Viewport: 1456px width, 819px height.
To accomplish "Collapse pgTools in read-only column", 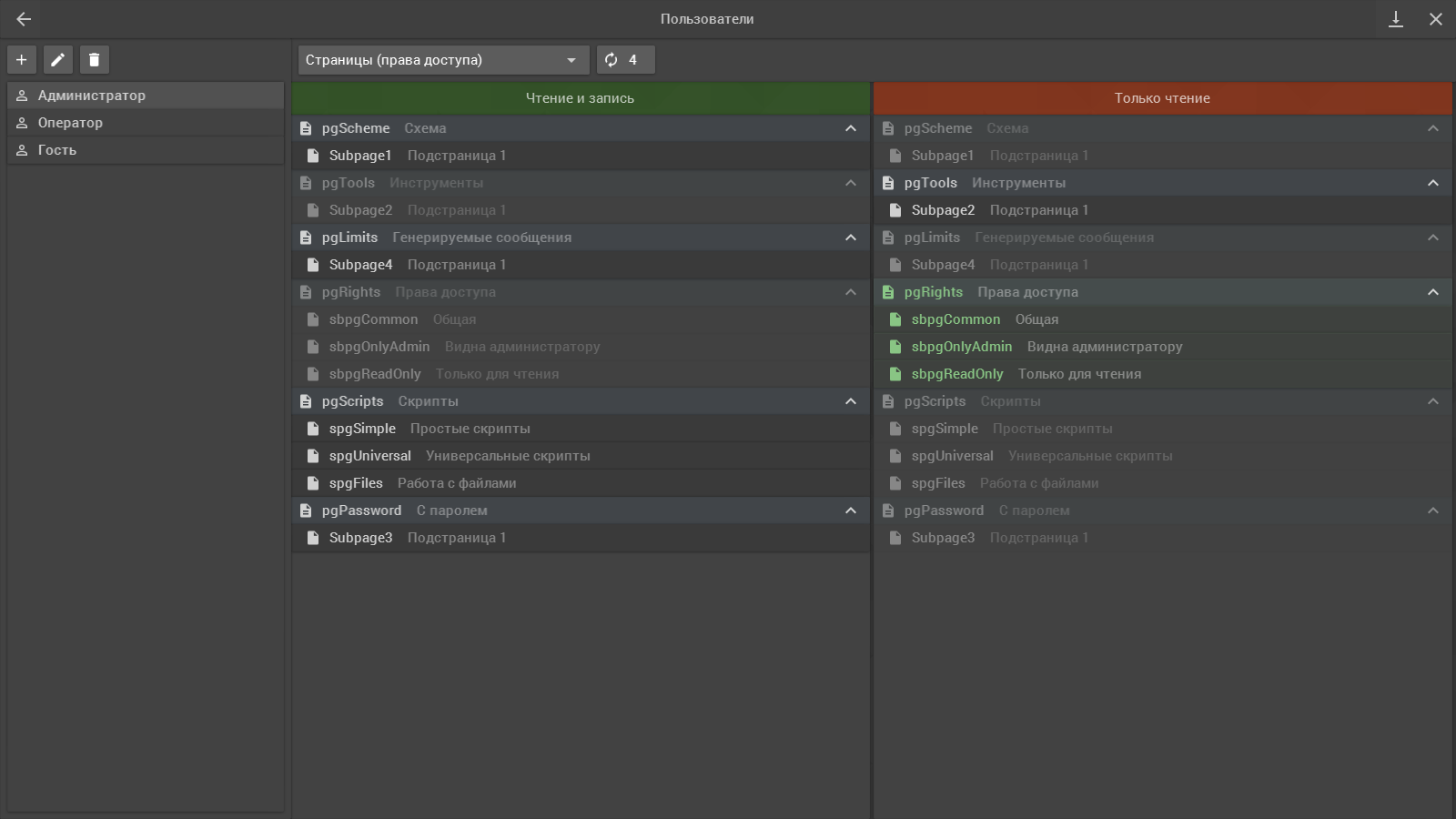I will point(1433,183).
